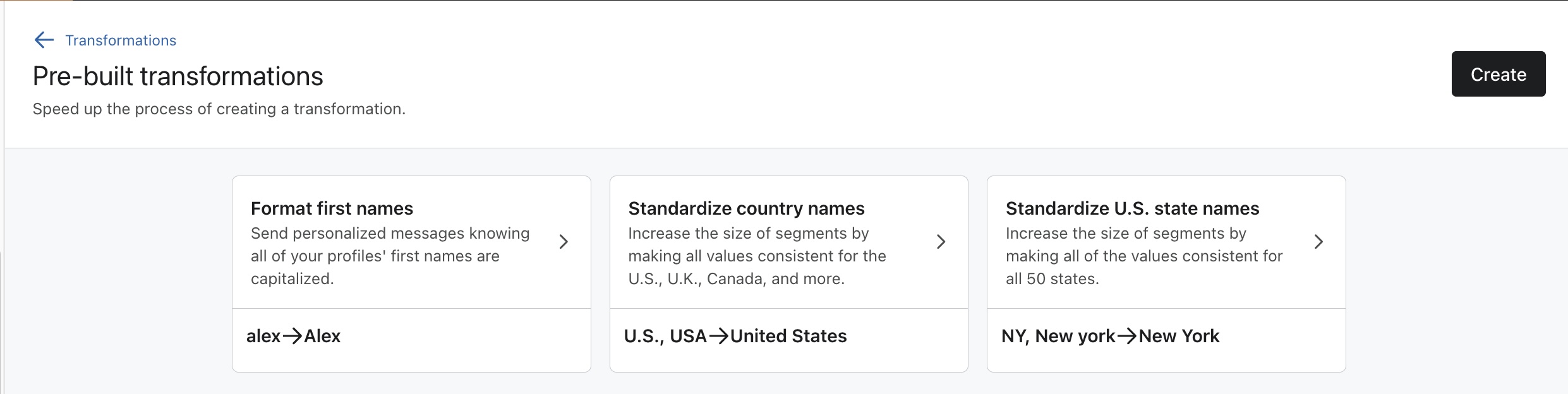Screen dimensions: 1568x394
Task: Click the first names card description
Action: click(x=390, y=256)
